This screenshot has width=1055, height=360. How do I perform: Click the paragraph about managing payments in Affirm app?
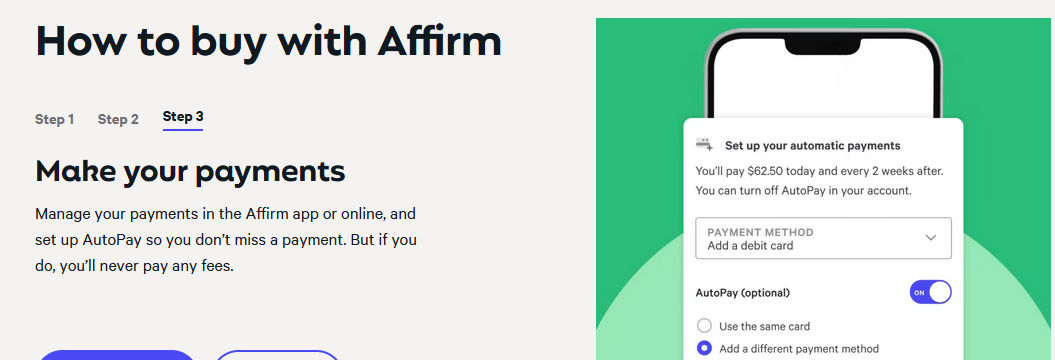225,240
